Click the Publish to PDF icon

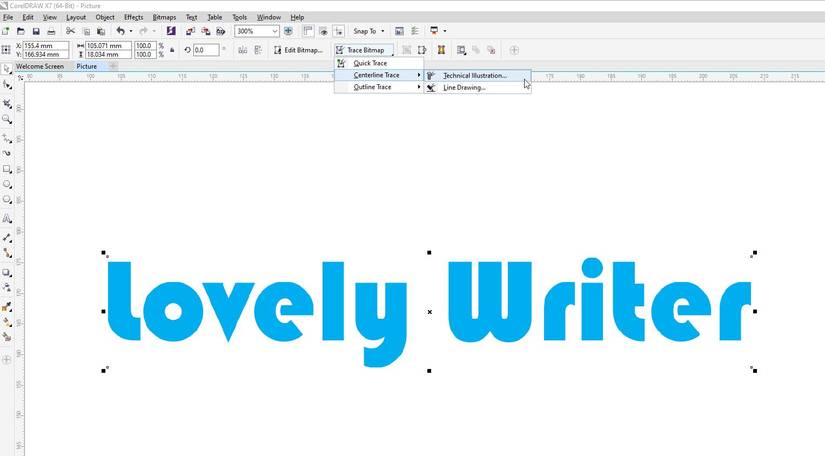click(x=221, y=31)
